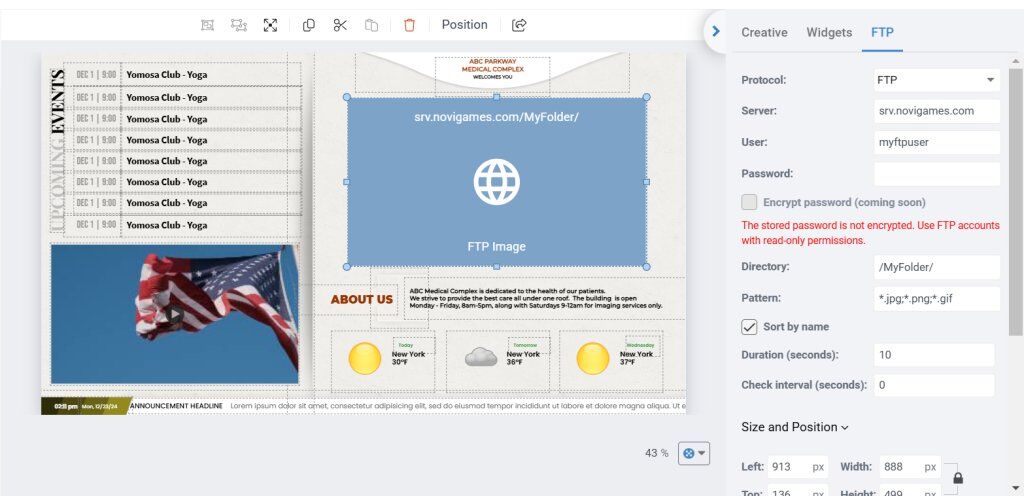
Task: Collapse the side panel with the chevron arrow
Action: tap(715, 31)
